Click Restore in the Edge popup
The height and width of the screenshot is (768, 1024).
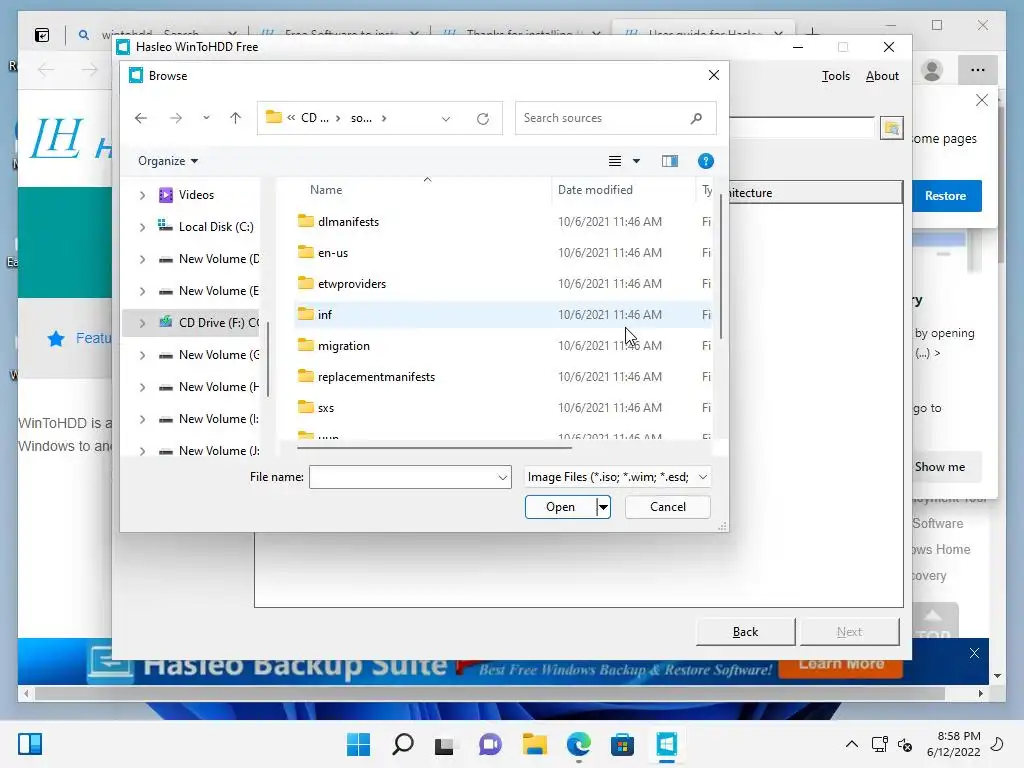coord(945,196)
